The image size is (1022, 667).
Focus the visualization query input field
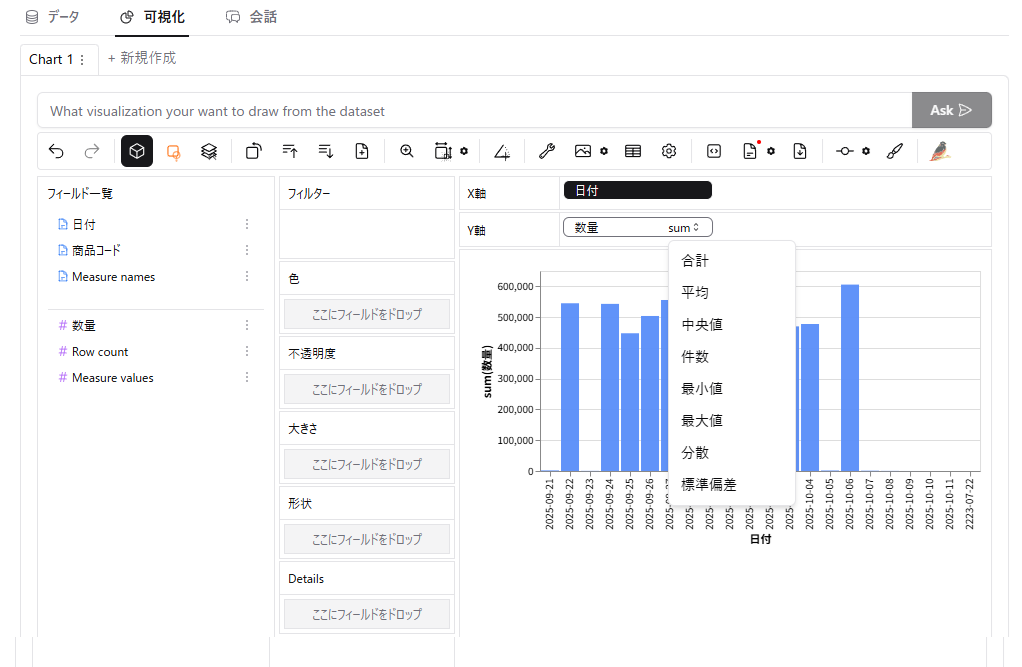click(x=474, y=111)
